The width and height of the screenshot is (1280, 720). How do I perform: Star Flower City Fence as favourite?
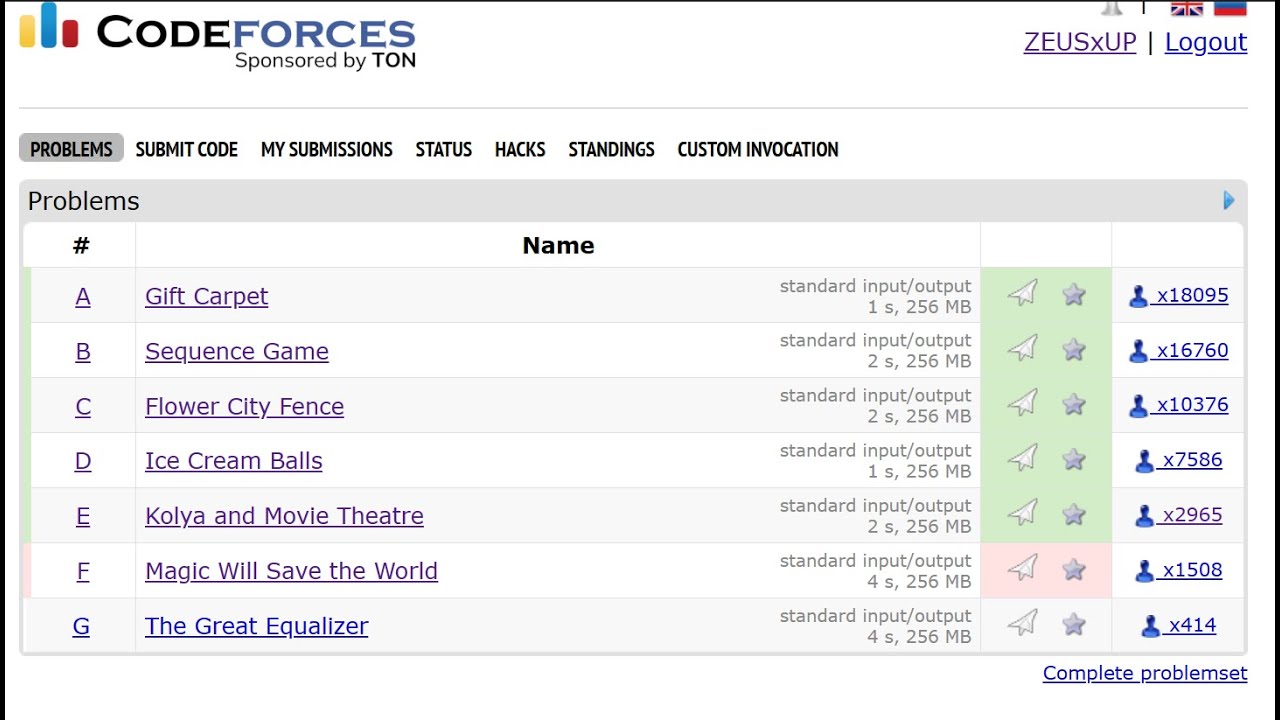pos(1074,404)
